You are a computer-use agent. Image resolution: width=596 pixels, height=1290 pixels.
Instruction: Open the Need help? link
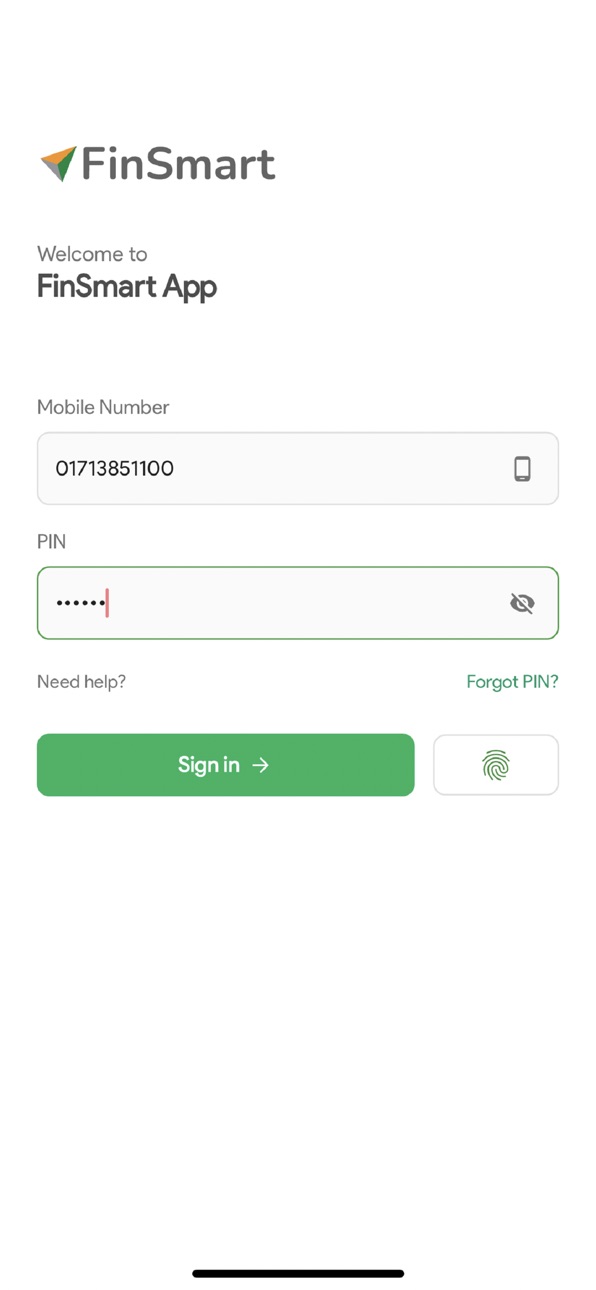click(x=81, y=682)
